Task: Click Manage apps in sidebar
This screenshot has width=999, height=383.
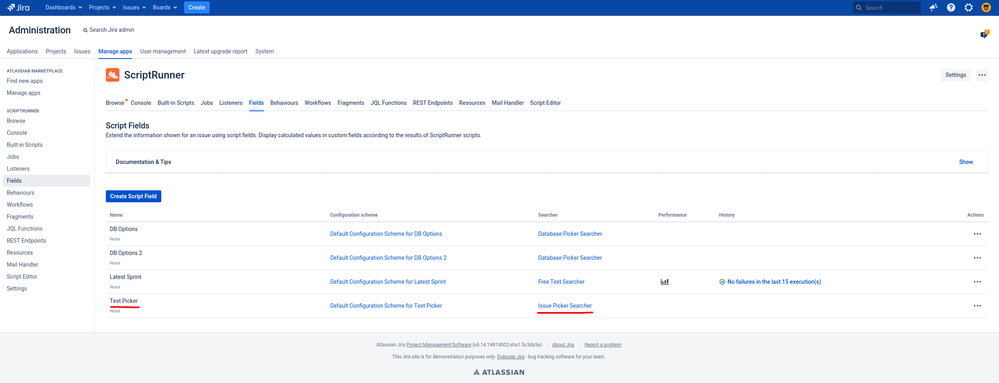Action: coord(24,93)
